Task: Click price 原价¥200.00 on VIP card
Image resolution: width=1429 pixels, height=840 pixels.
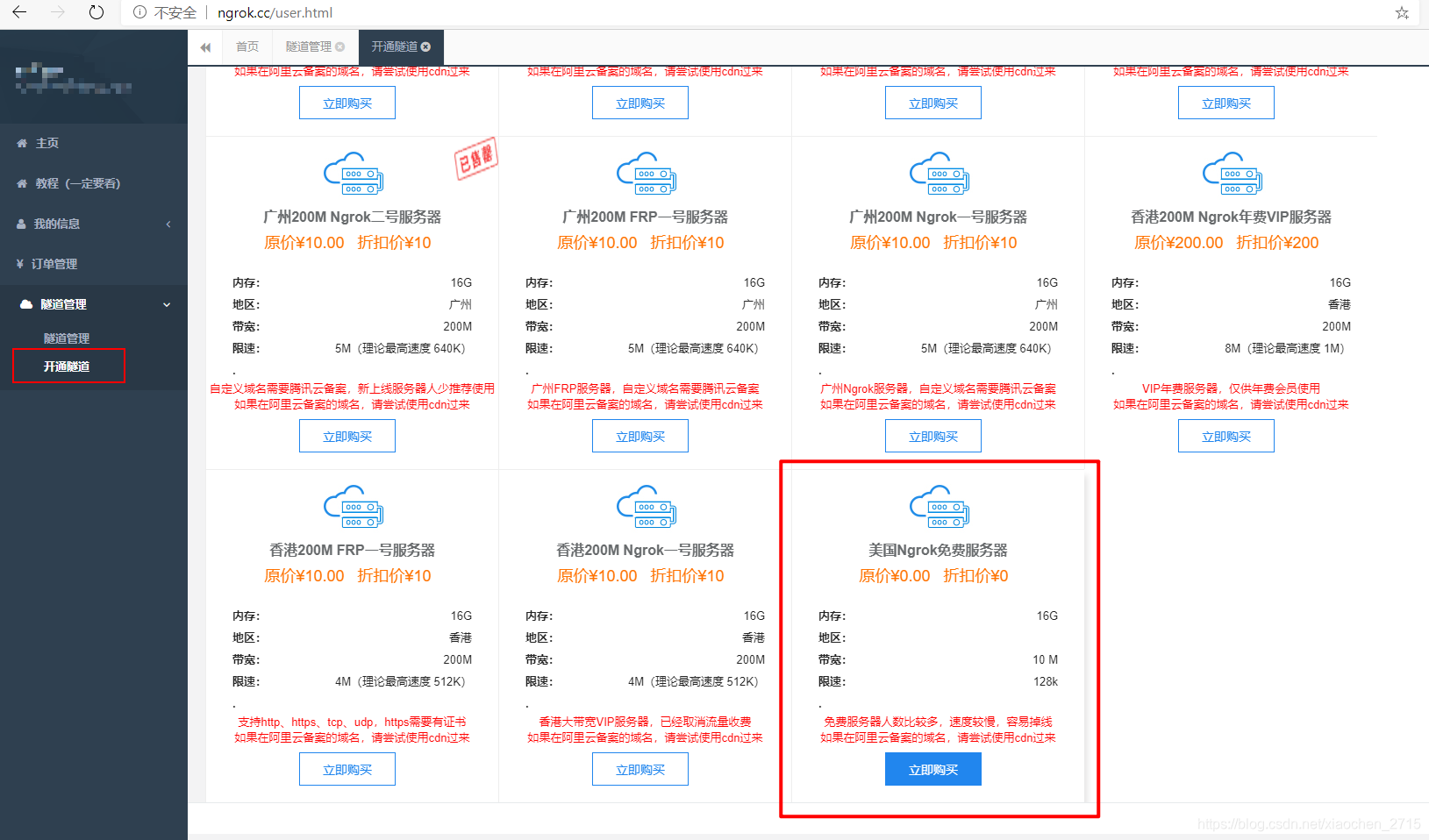Action: coord(1178,243)
